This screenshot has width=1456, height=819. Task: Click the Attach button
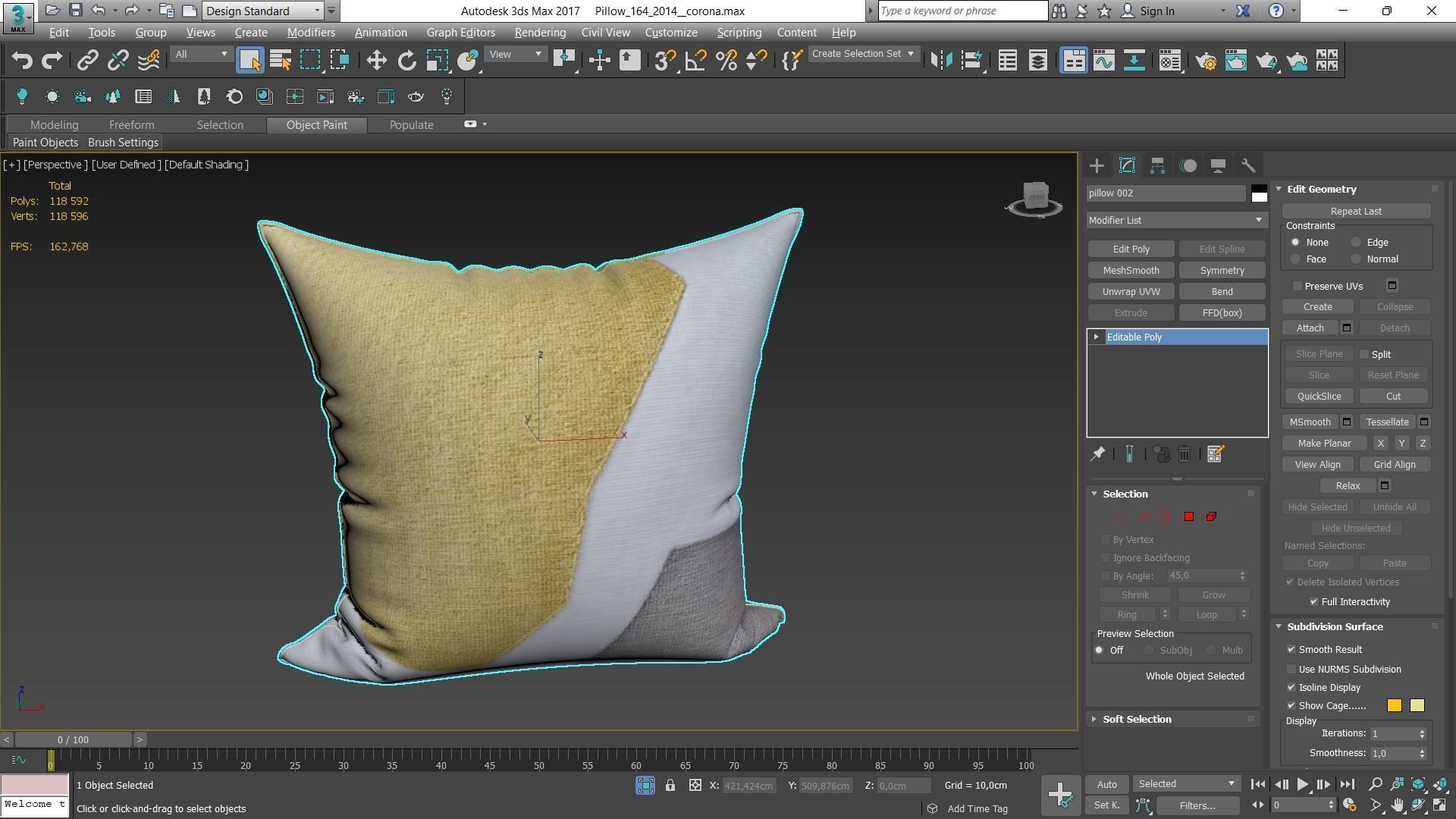tap(1310, 328)
